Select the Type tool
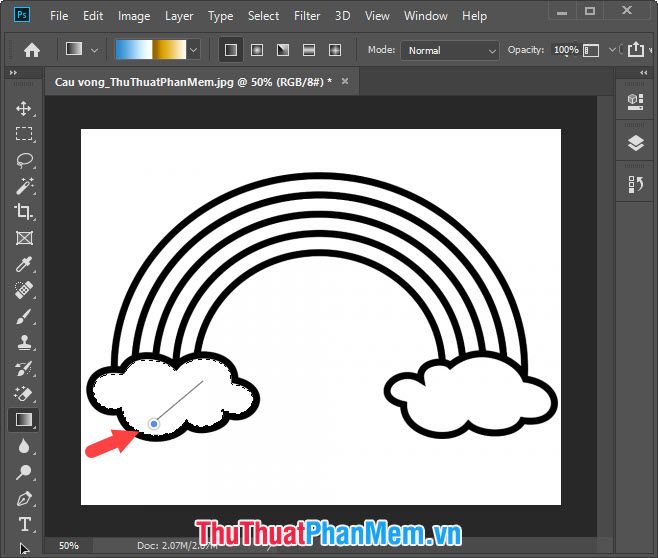 [24, 524]
